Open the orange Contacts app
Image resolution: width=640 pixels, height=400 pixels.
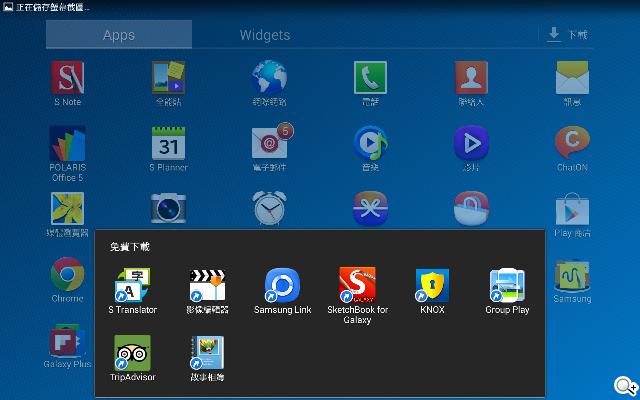471,78
